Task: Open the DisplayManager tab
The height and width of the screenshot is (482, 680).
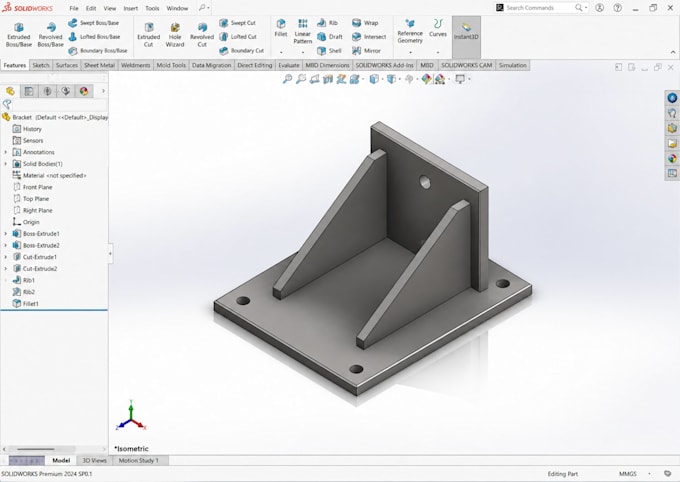Action: [x=84, y=91]
